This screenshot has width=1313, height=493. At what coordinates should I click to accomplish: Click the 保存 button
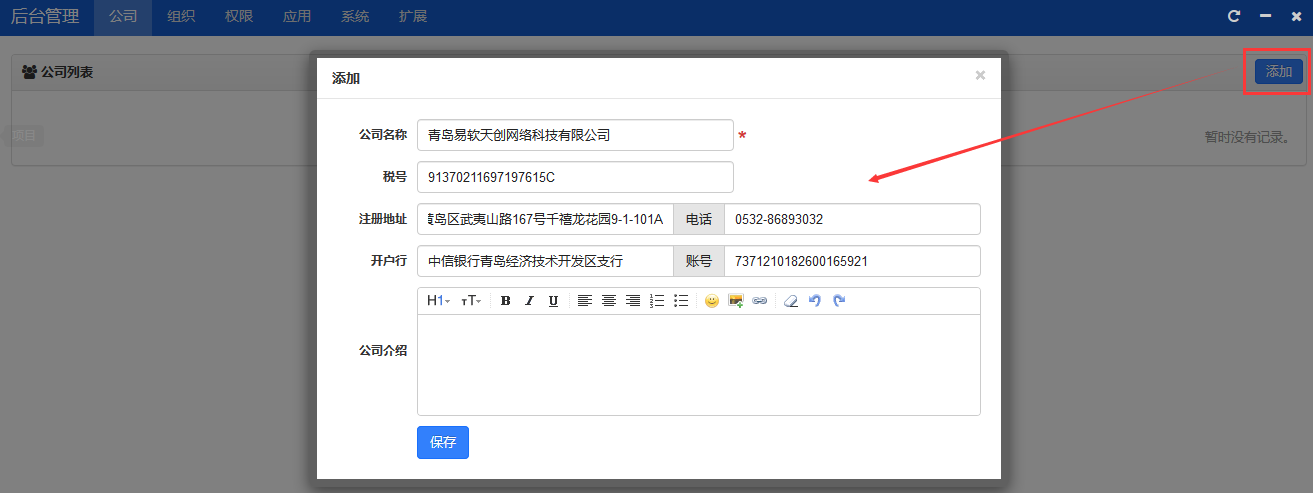pyautogui.click(x=443, y=442)
